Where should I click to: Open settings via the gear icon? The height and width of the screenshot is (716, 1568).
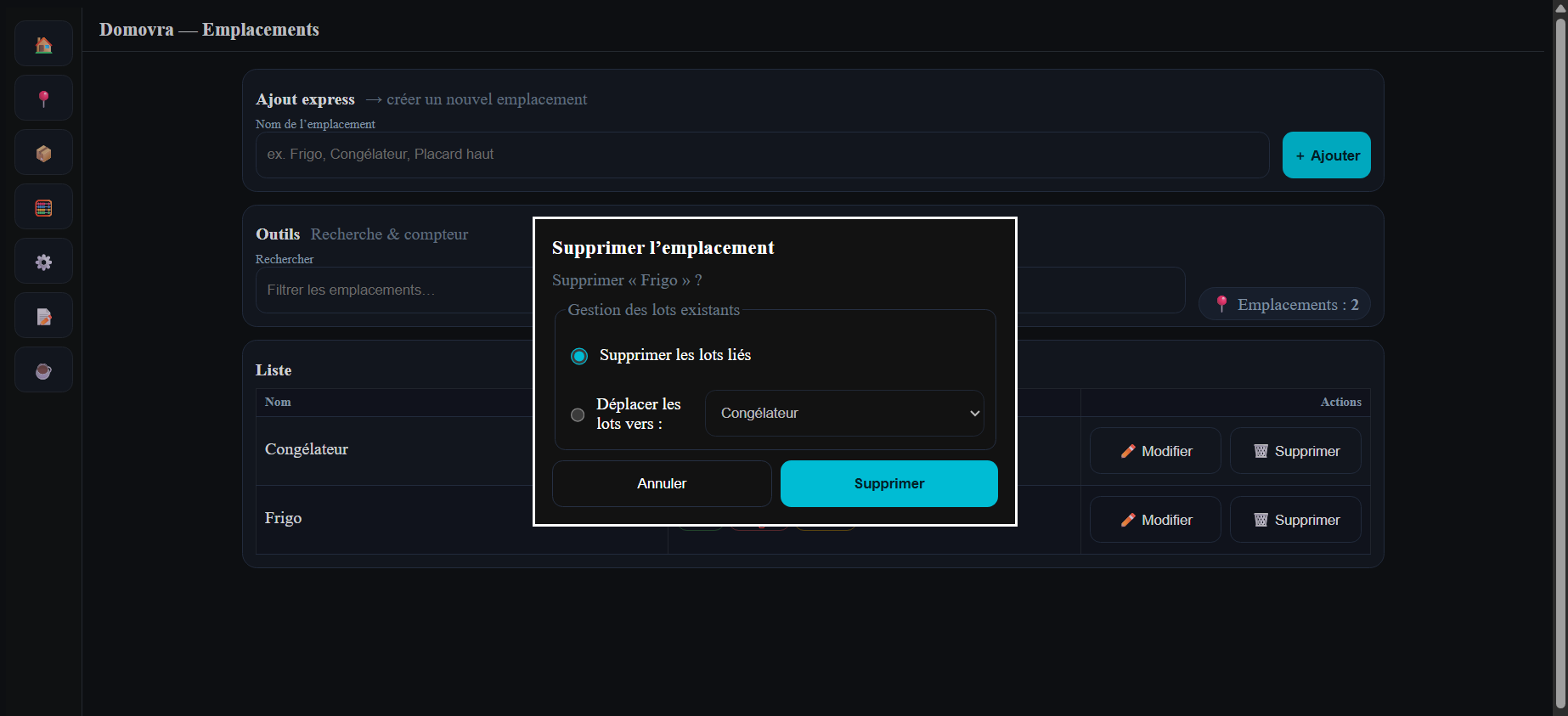click(43, 262)
